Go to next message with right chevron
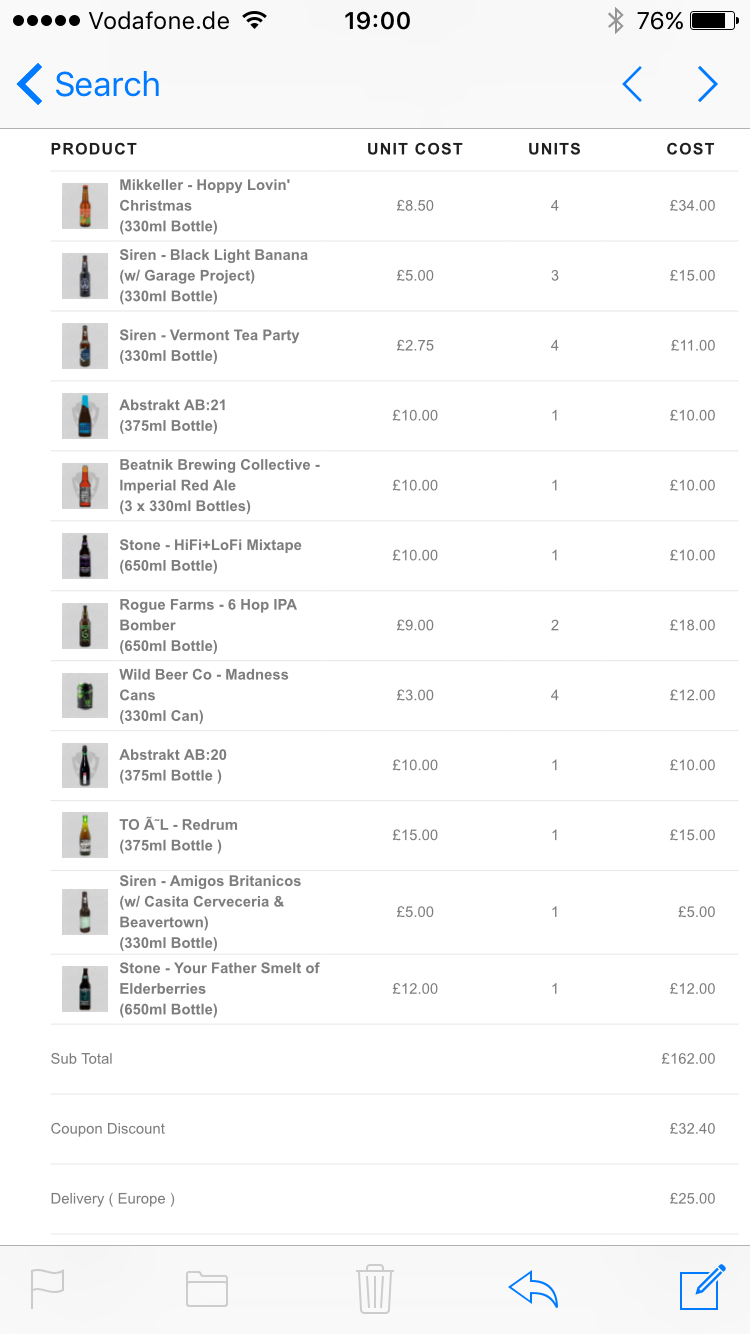750x1334 pixels. 708,85
